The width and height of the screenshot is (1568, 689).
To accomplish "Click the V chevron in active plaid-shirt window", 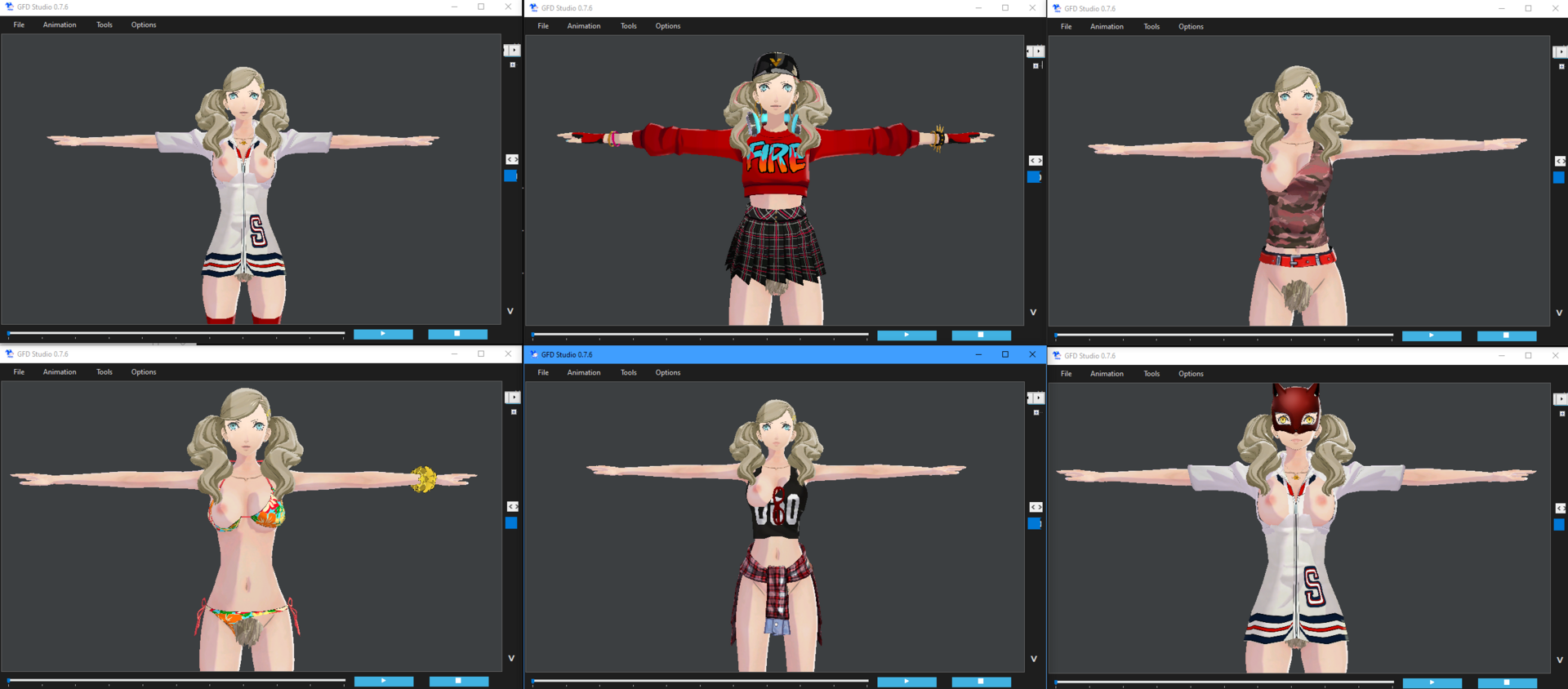I will [x=1034, y=659].
